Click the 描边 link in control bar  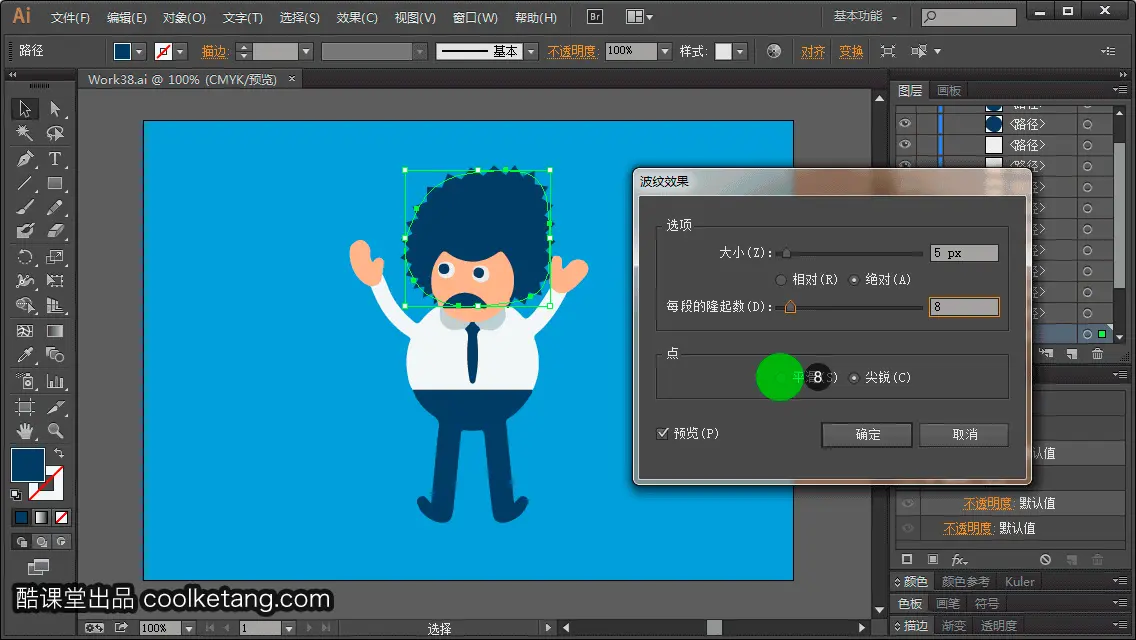[214, 51]
